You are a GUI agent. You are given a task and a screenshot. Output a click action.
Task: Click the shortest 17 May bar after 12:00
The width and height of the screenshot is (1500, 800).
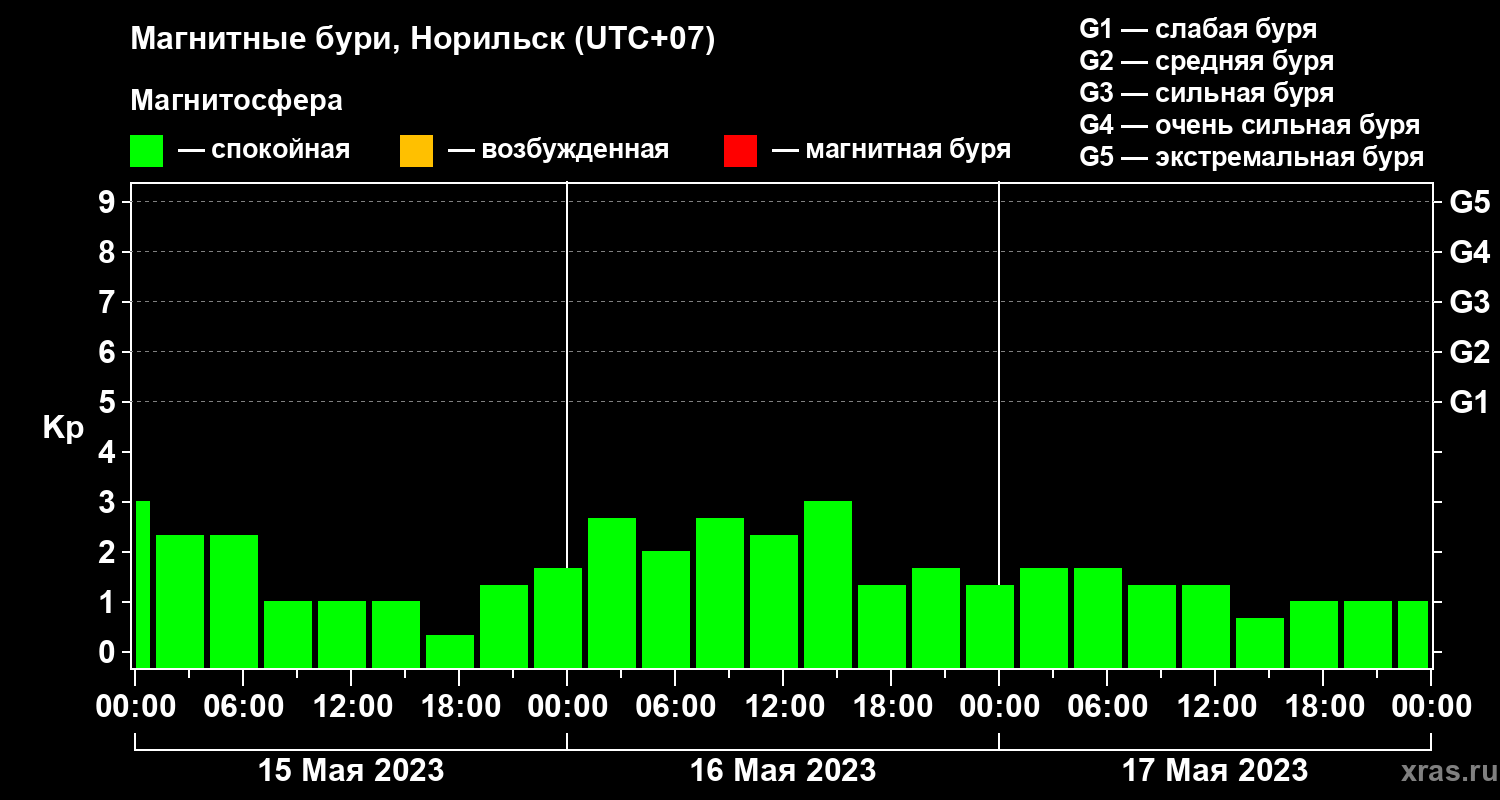pos(1260,642)
